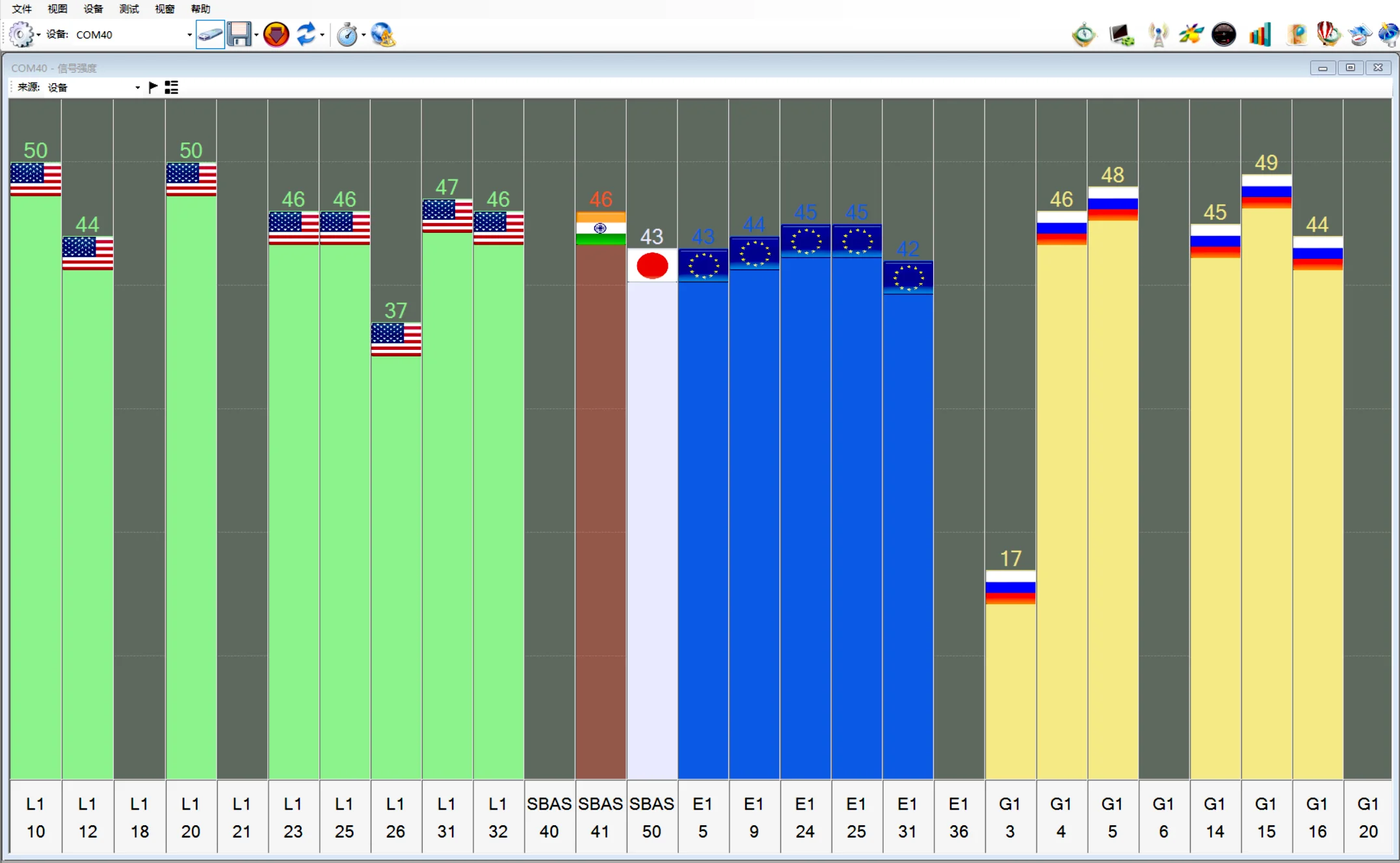This screenshot has height=863, width=1400.
Task: Click the India flag on SBAS 41 bar
Action: (601, 228)
